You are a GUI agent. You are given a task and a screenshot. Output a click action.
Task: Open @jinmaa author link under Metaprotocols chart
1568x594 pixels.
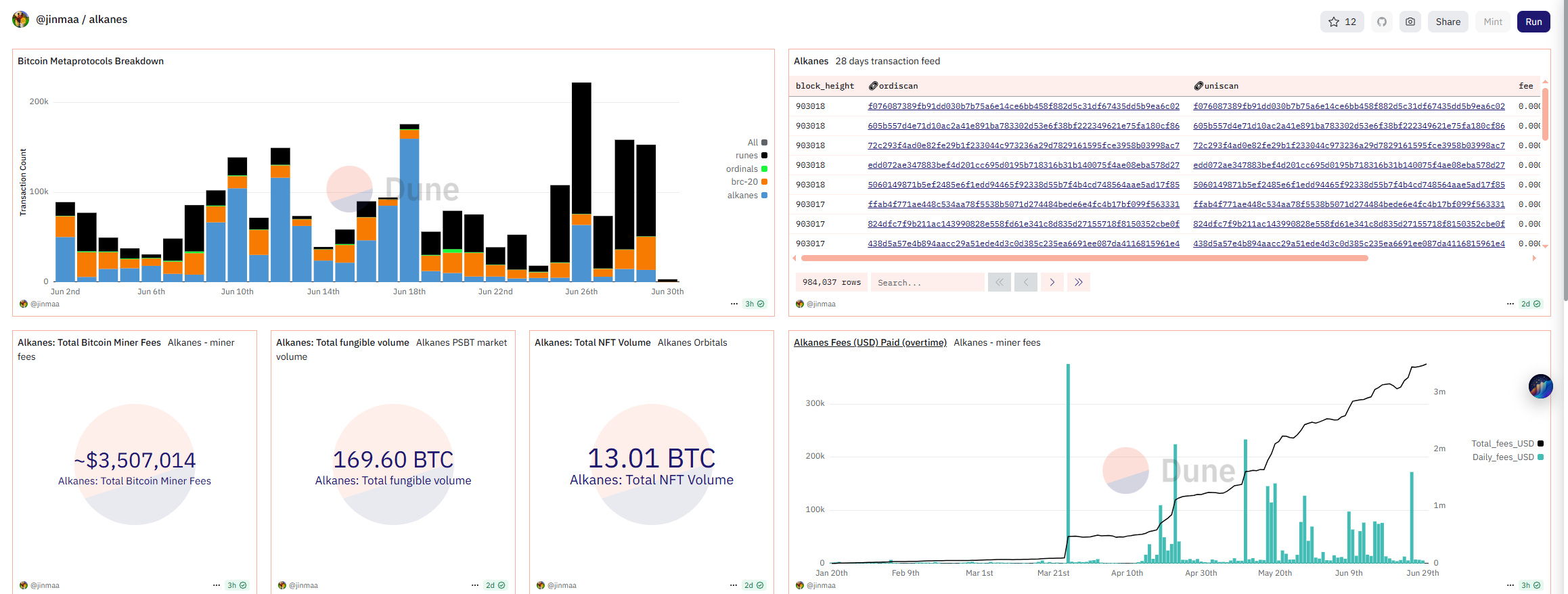click(45, 304)
